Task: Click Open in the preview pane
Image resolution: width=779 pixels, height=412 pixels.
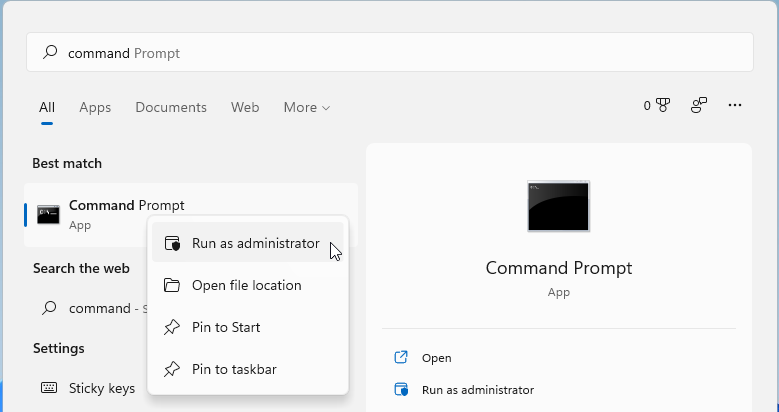Action: 437,358
